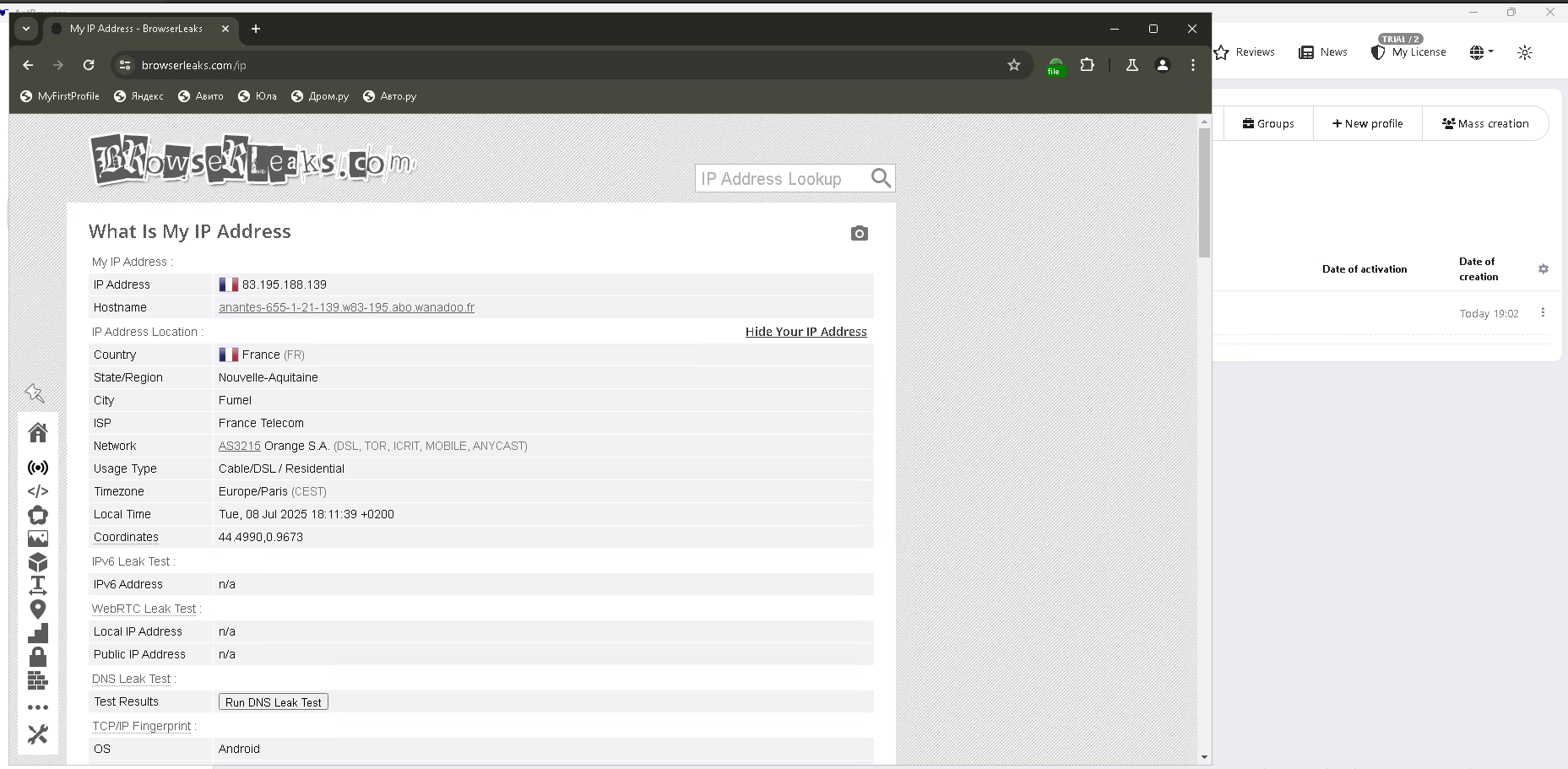Viewport: 1568px width, 769px height.
Task: Follow the Hide Your IP Address link
Action: (x=806, y=332)
